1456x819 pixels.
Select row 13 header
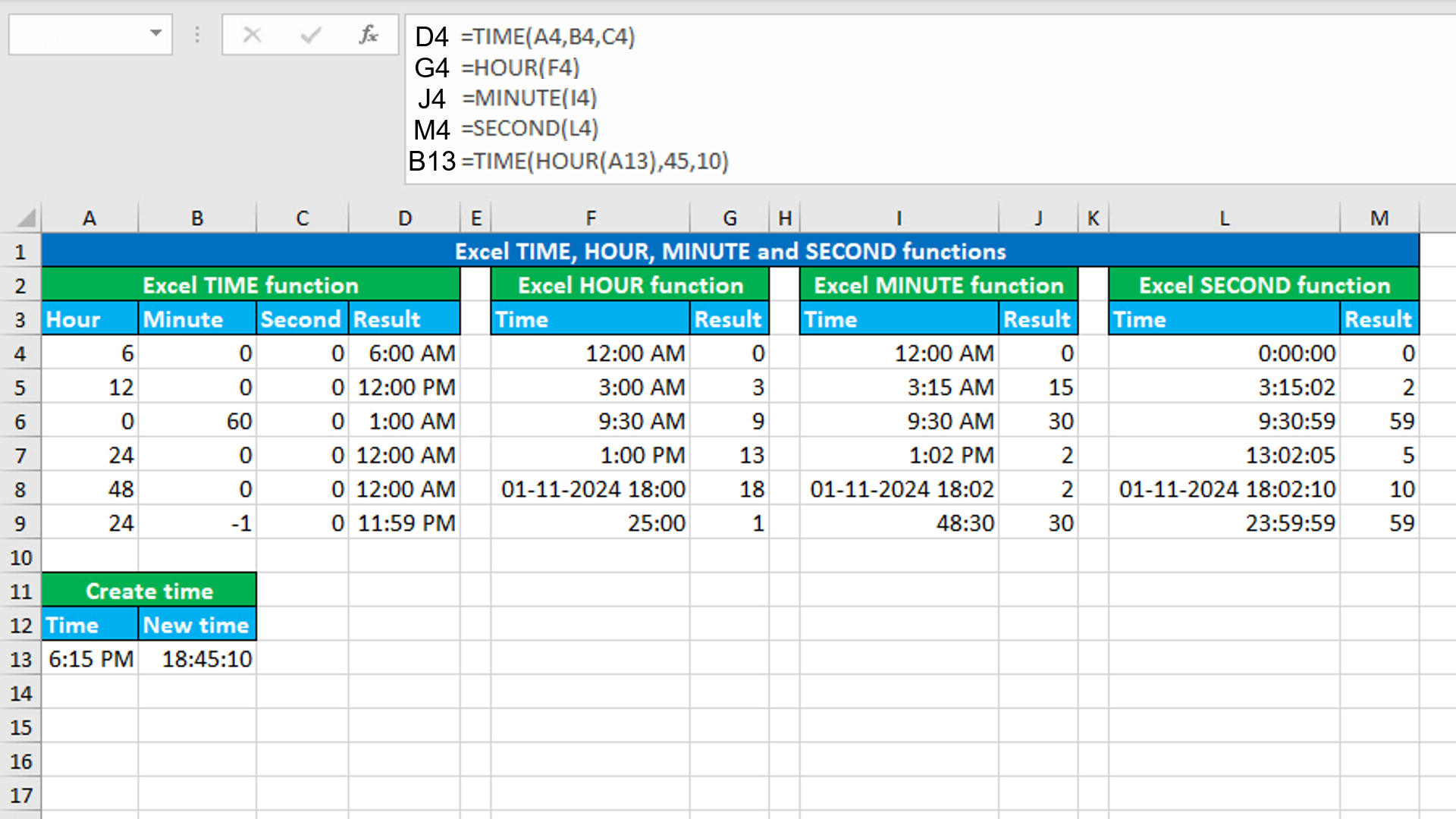click(20, 659)
